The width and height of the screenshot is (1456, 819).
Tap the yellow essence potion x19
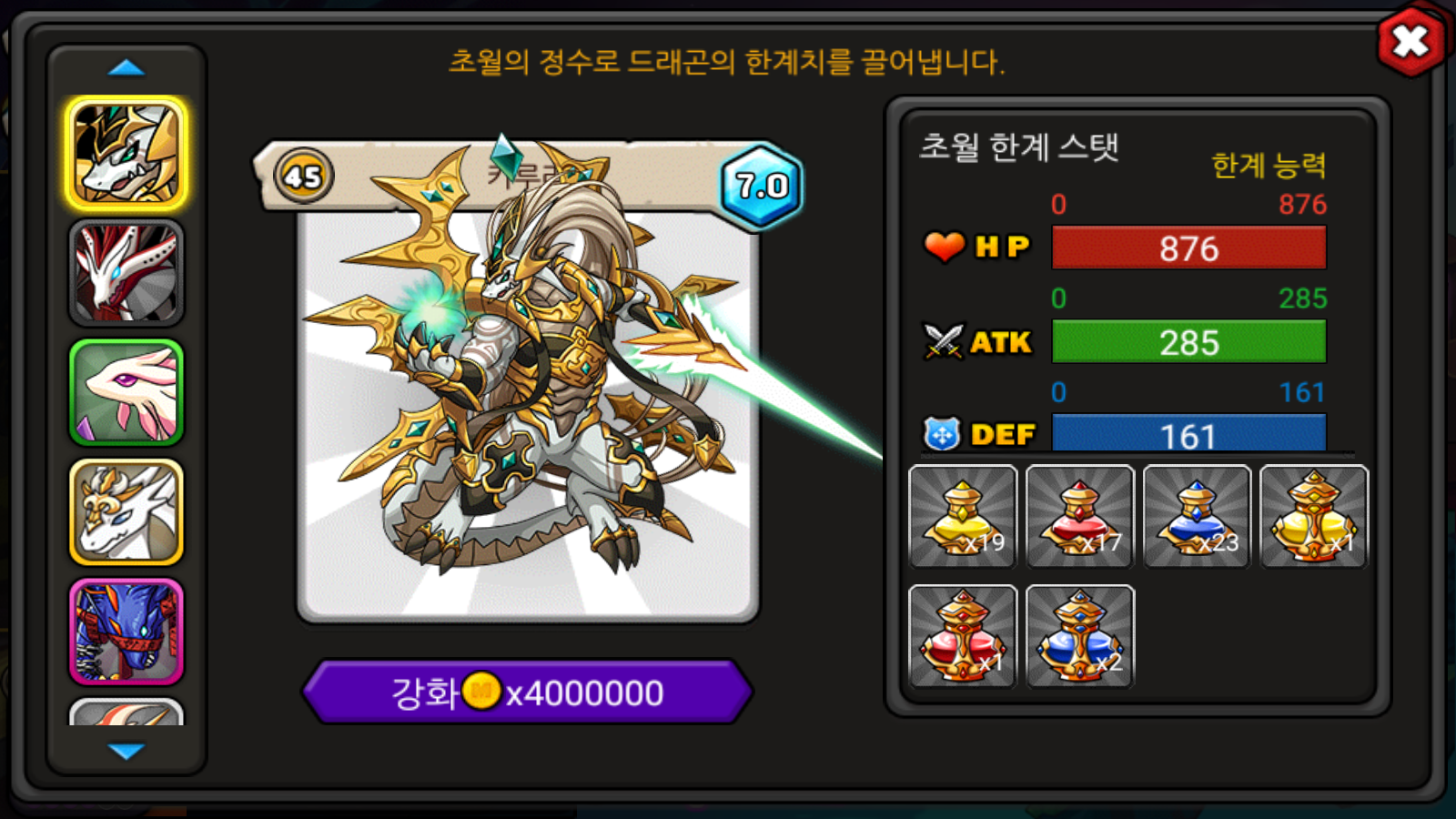[963, 516]
